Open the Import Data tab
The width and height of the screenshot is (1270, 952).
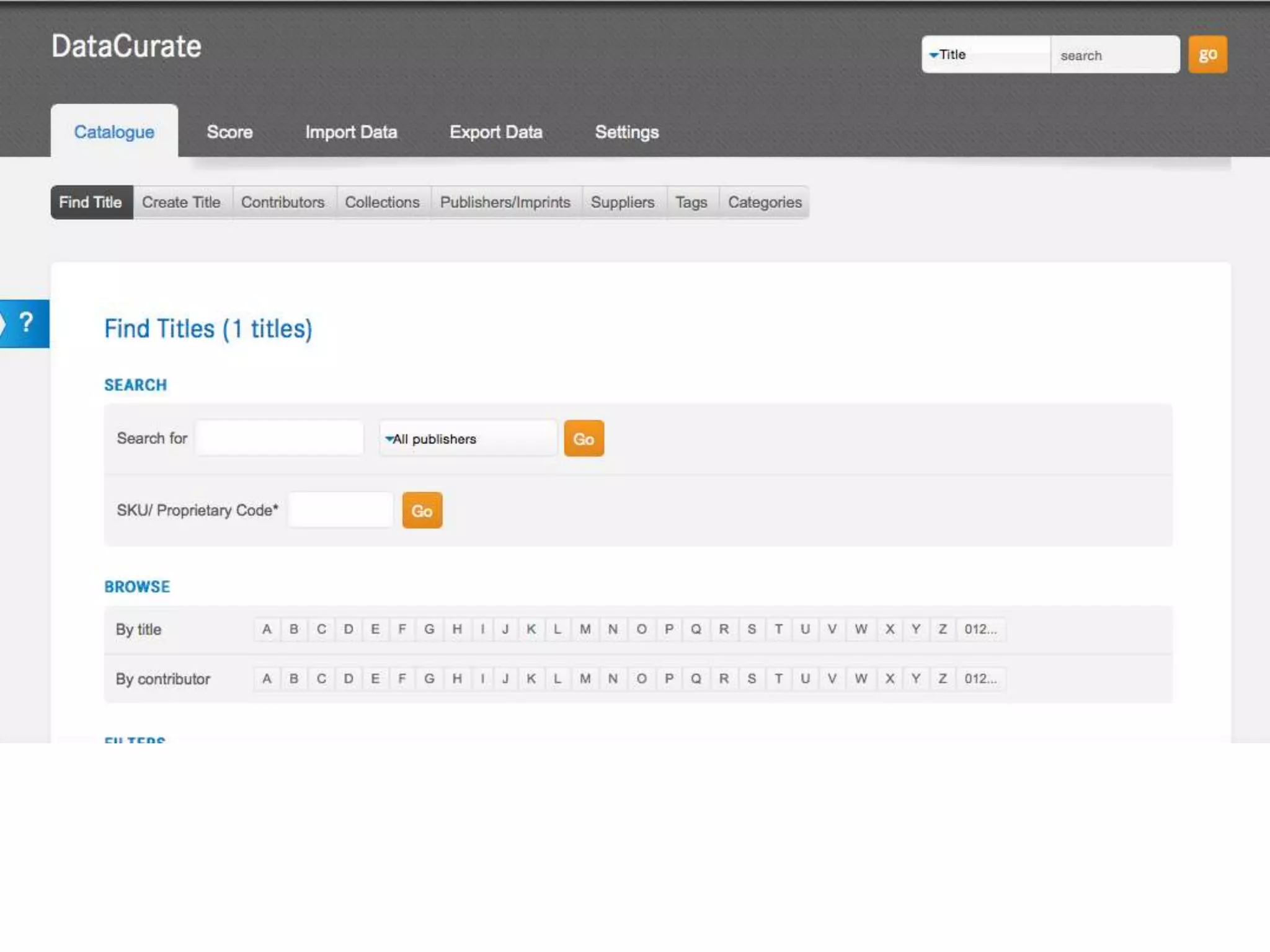click(351, 132)
